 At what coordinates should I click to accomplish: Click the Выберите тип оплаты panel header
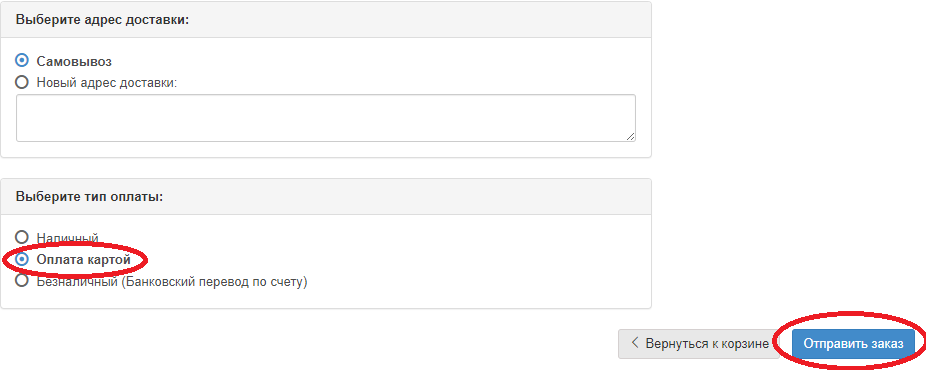tap(326, 197)
